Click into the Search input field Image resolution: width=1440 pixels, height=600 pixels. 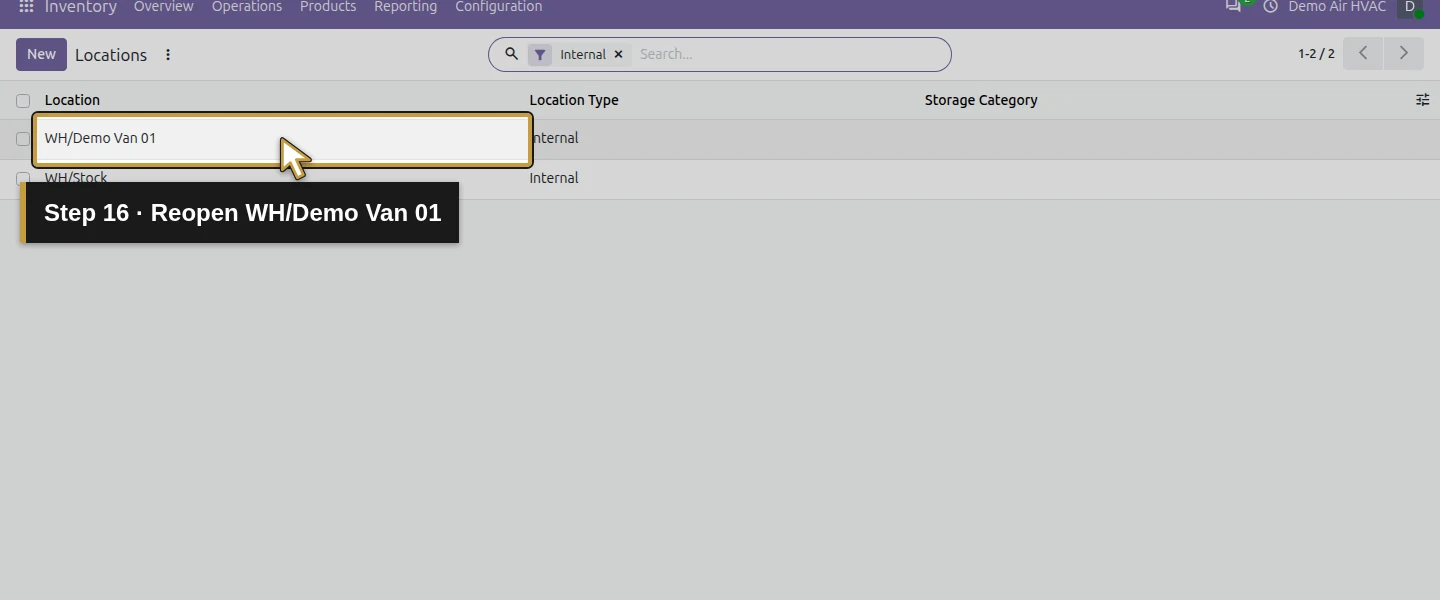click(x=788, y=55)
